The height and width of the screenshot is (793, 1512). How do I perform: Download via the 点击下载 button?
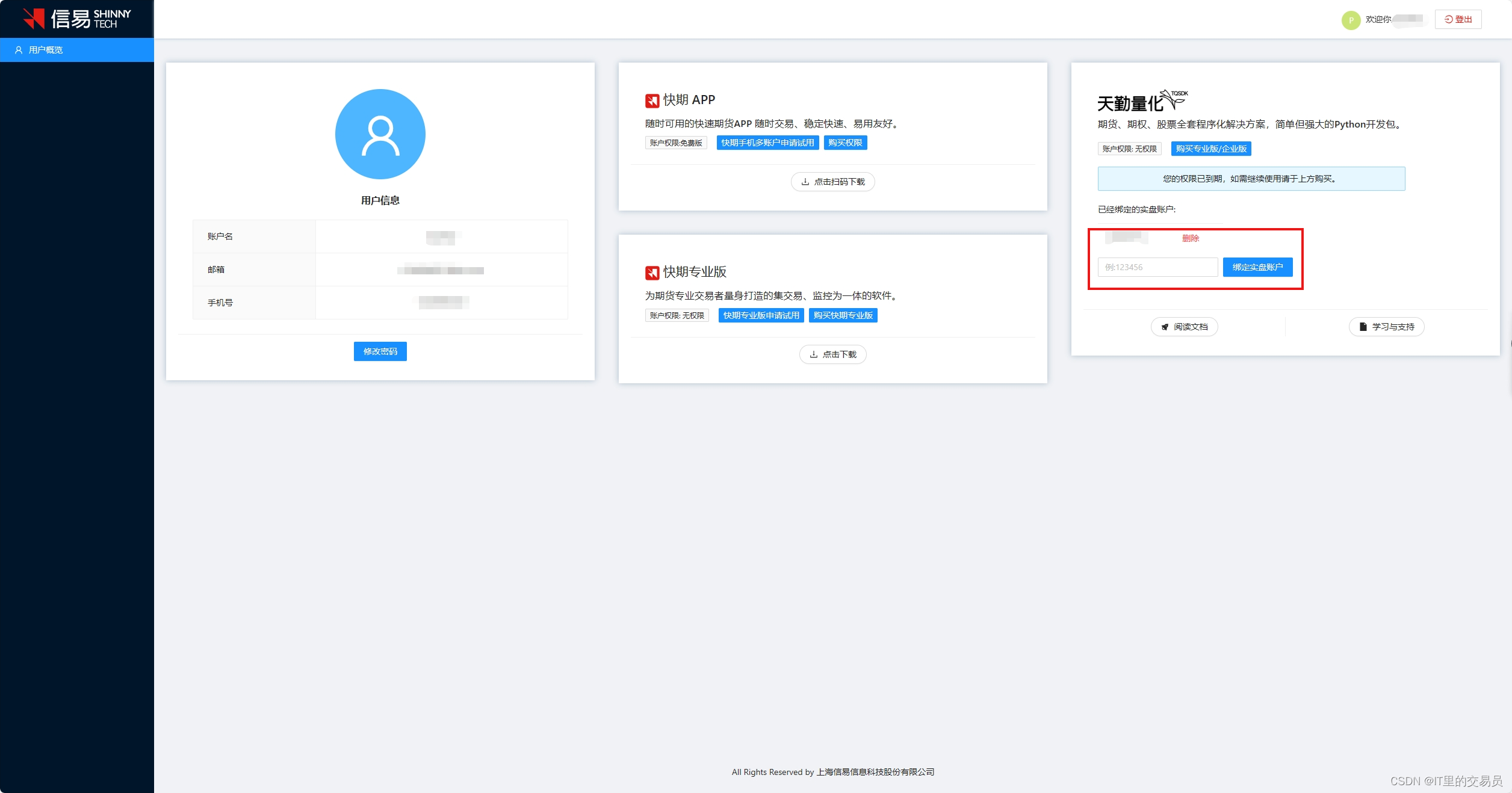pyautogui.click(x=832, y=354)
